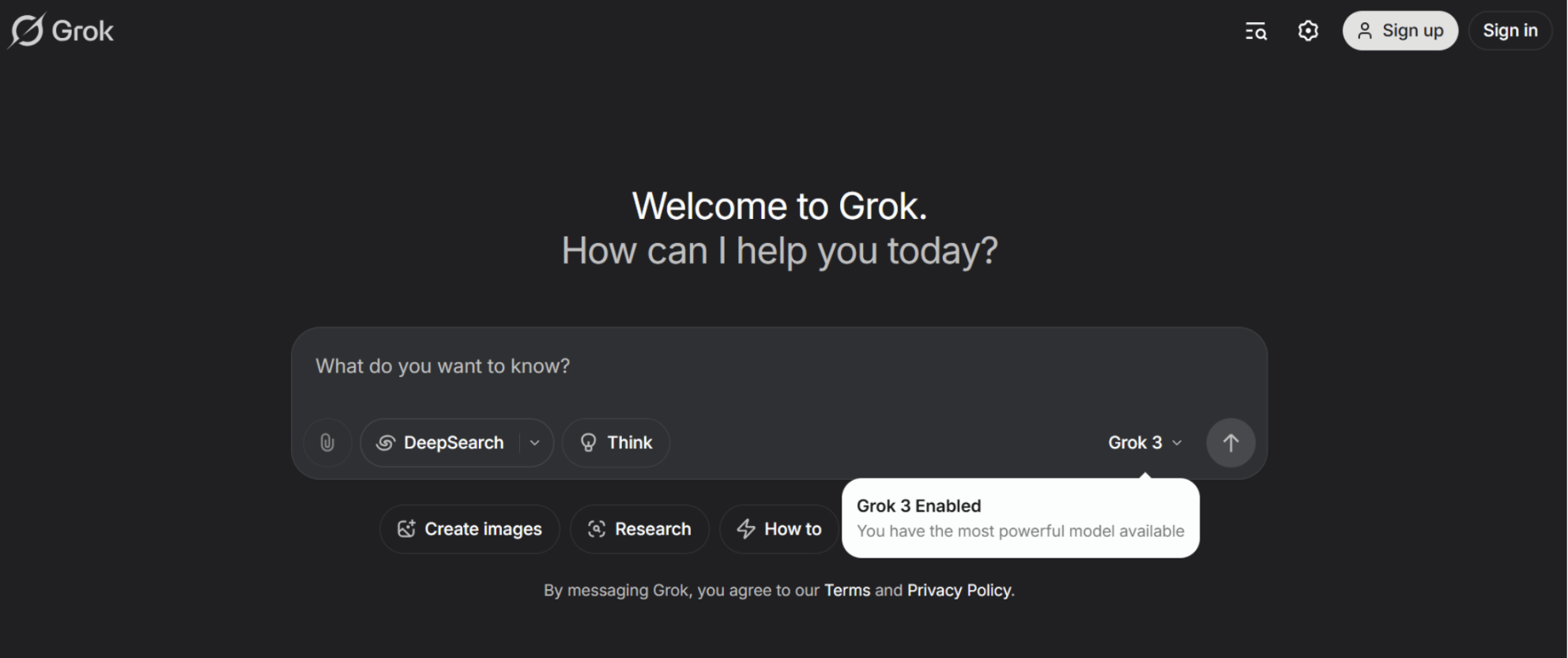The height and width of the screenshot is (658, 1568).
Task: Choose the Research suggestion
Action: pos(639,529)
